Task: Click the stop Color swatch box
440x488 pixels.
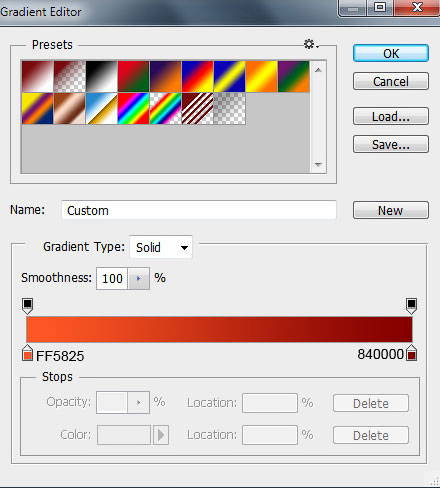Action: point(124,435)
